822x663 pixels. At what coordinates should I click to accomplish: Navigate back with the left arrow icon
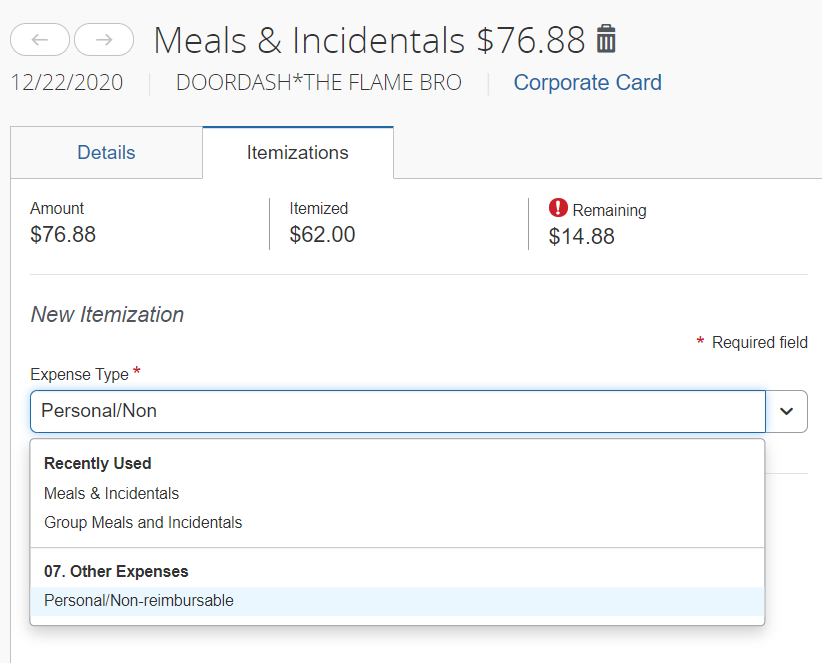click(39, 40)
